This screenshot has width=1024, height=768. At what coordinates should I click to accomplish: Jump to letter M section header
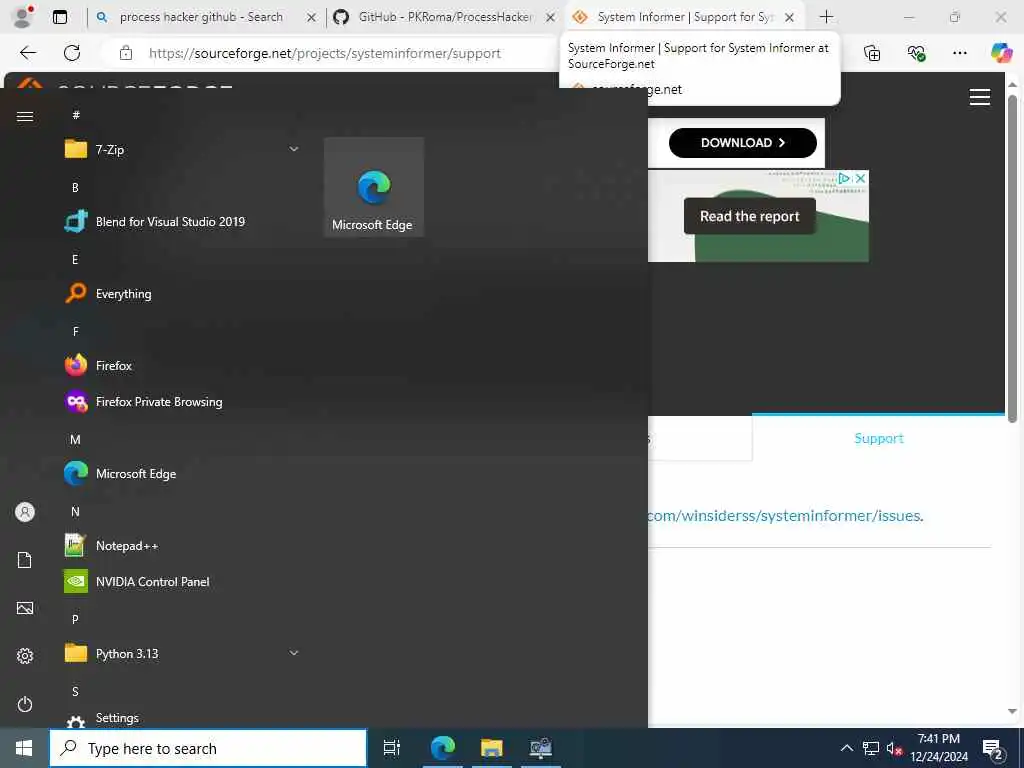coord(75,440)
